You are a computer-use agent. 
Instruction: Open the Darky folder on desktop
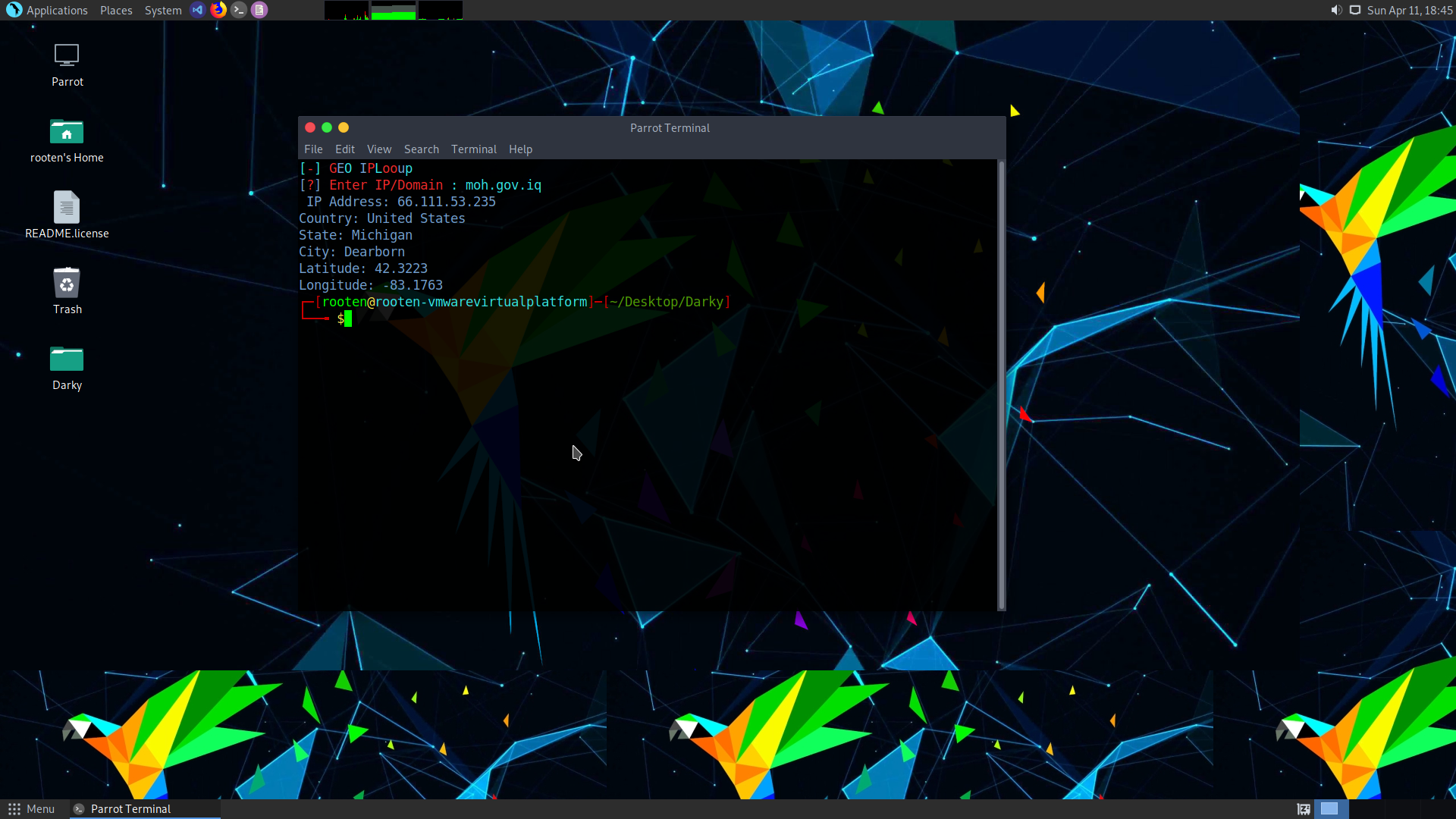click(x=67, y=359)
